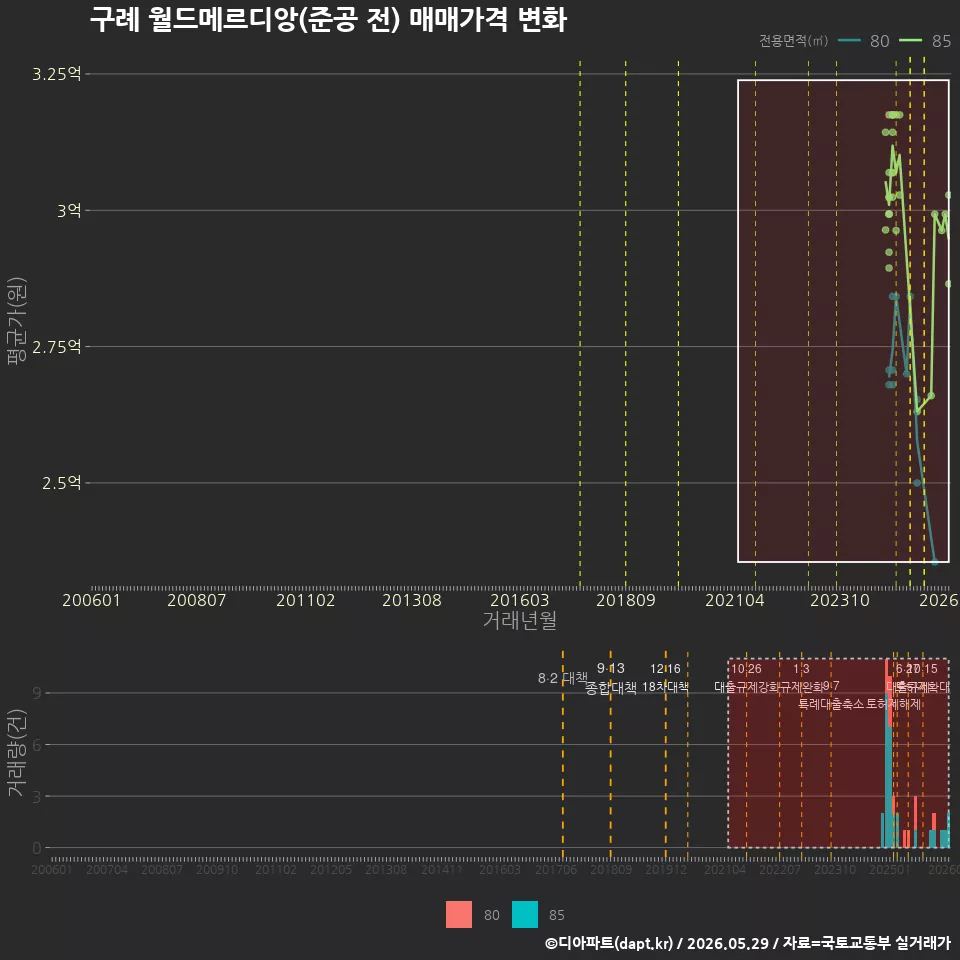Click 202104 on the price chart x-axis

735,600
